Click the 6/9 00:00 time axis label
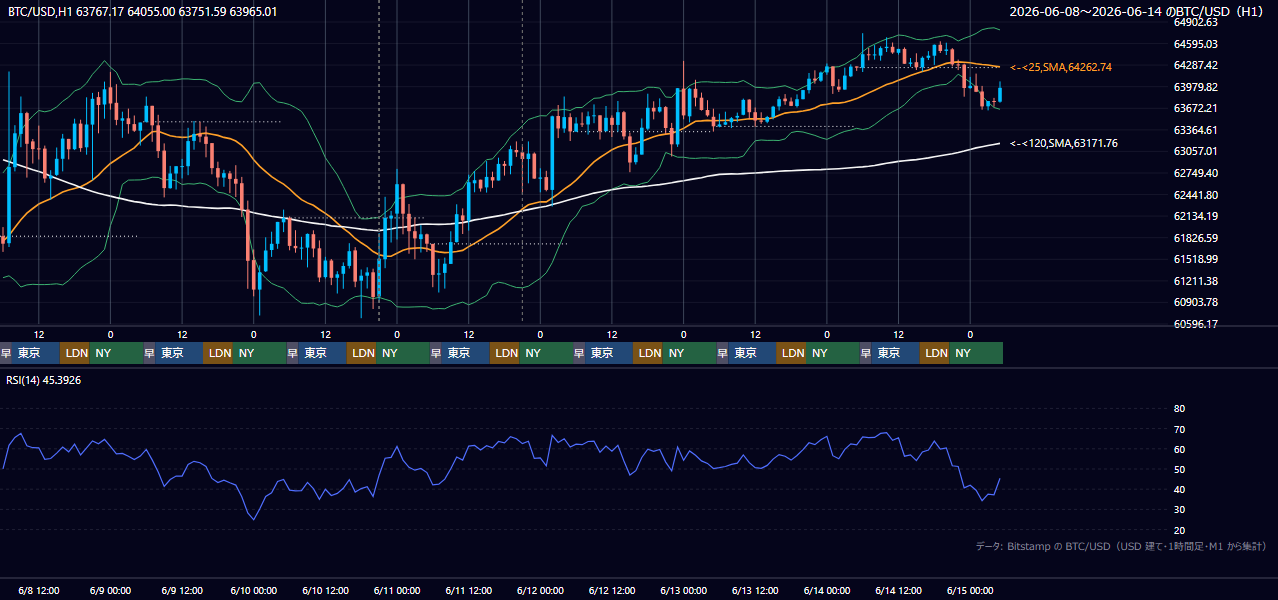 pyautogui.click(x=110, y=590)
